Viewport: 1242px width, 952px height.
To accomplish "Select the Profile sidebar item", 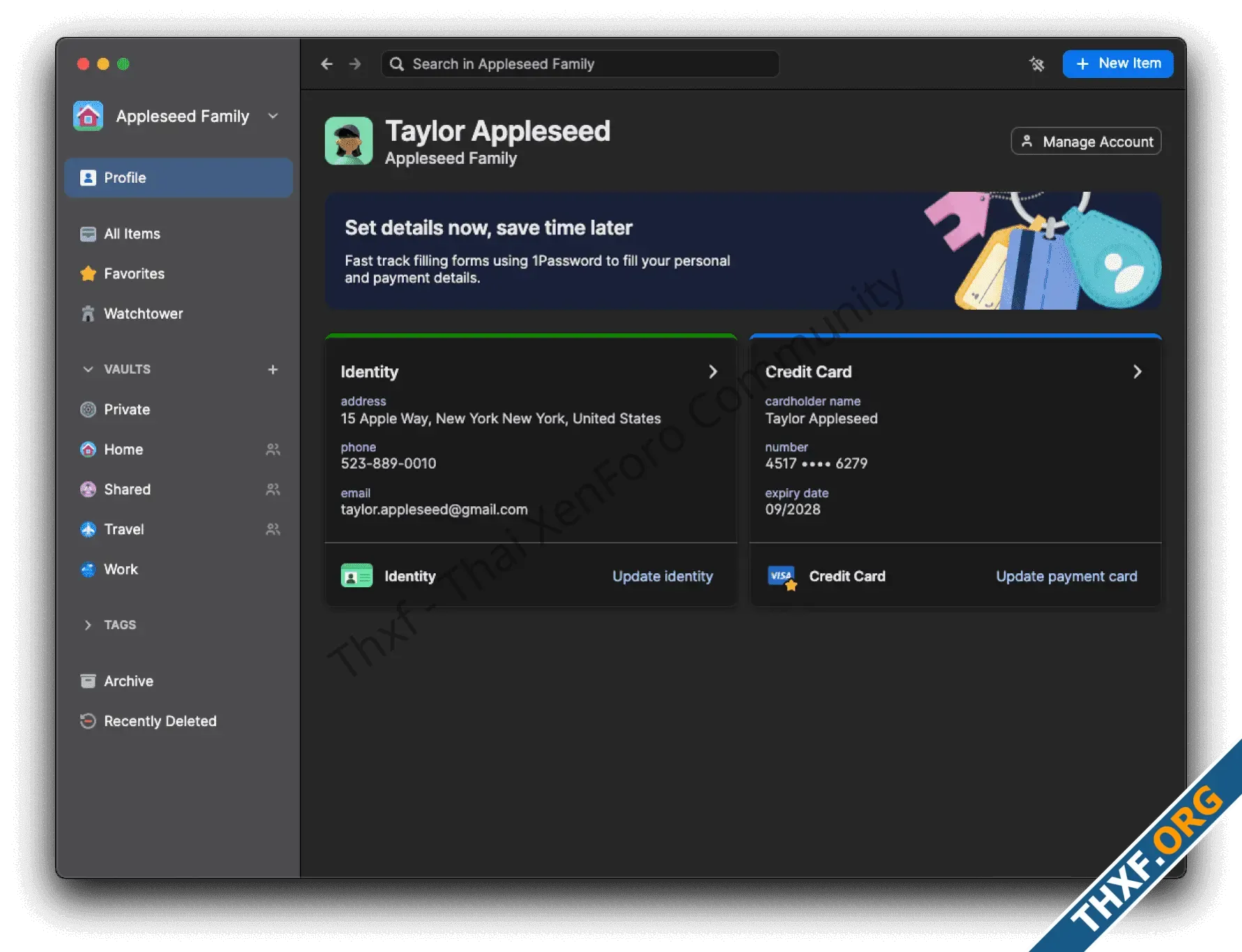I will point(179,178).
